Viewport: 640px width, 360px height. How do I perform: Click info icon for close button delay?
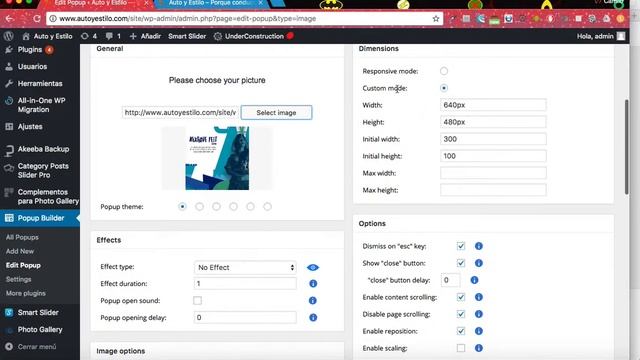(x=474, y=280)
